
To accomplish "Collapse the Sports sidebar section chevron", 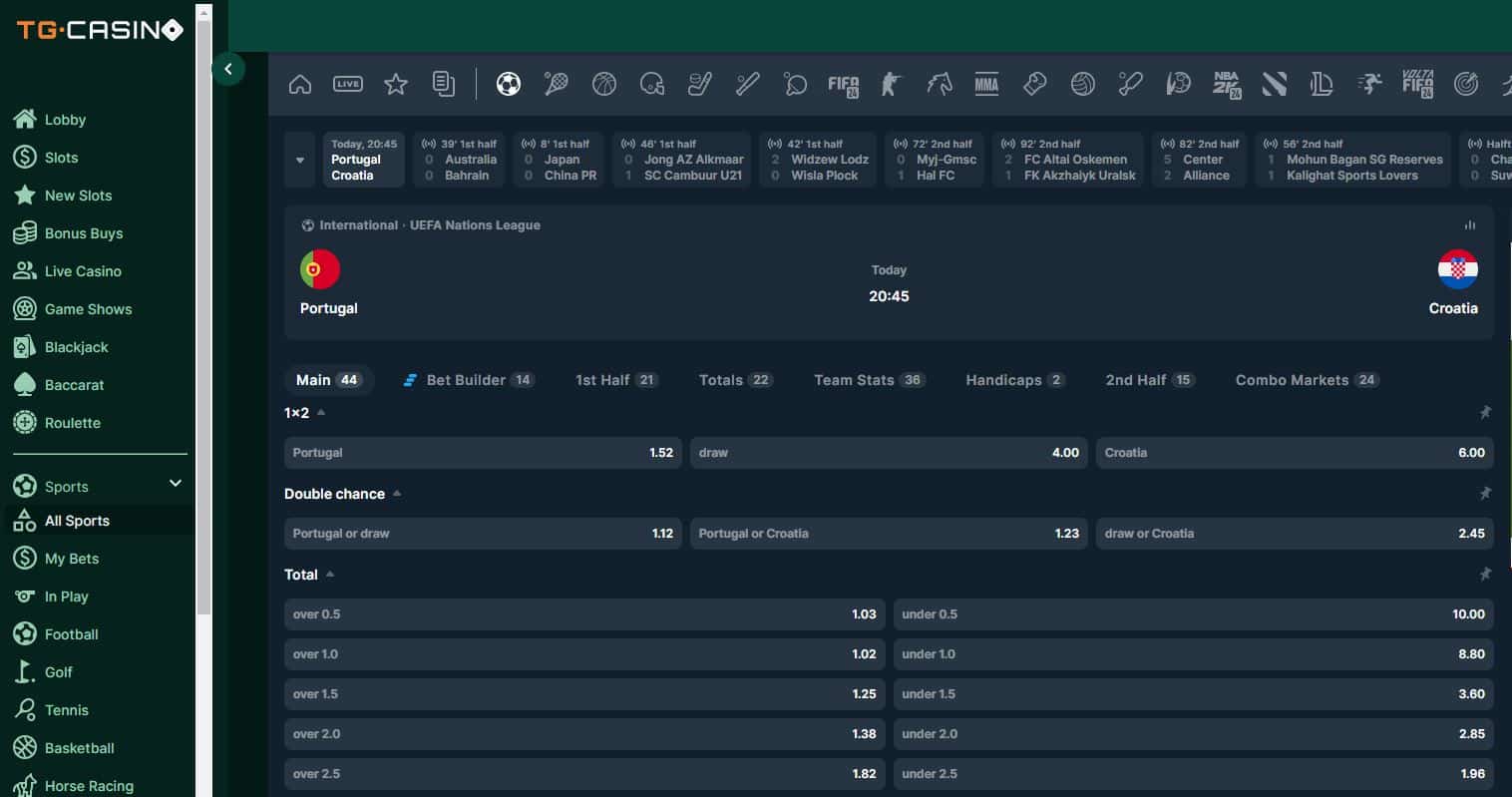I will tap(176, 484).
